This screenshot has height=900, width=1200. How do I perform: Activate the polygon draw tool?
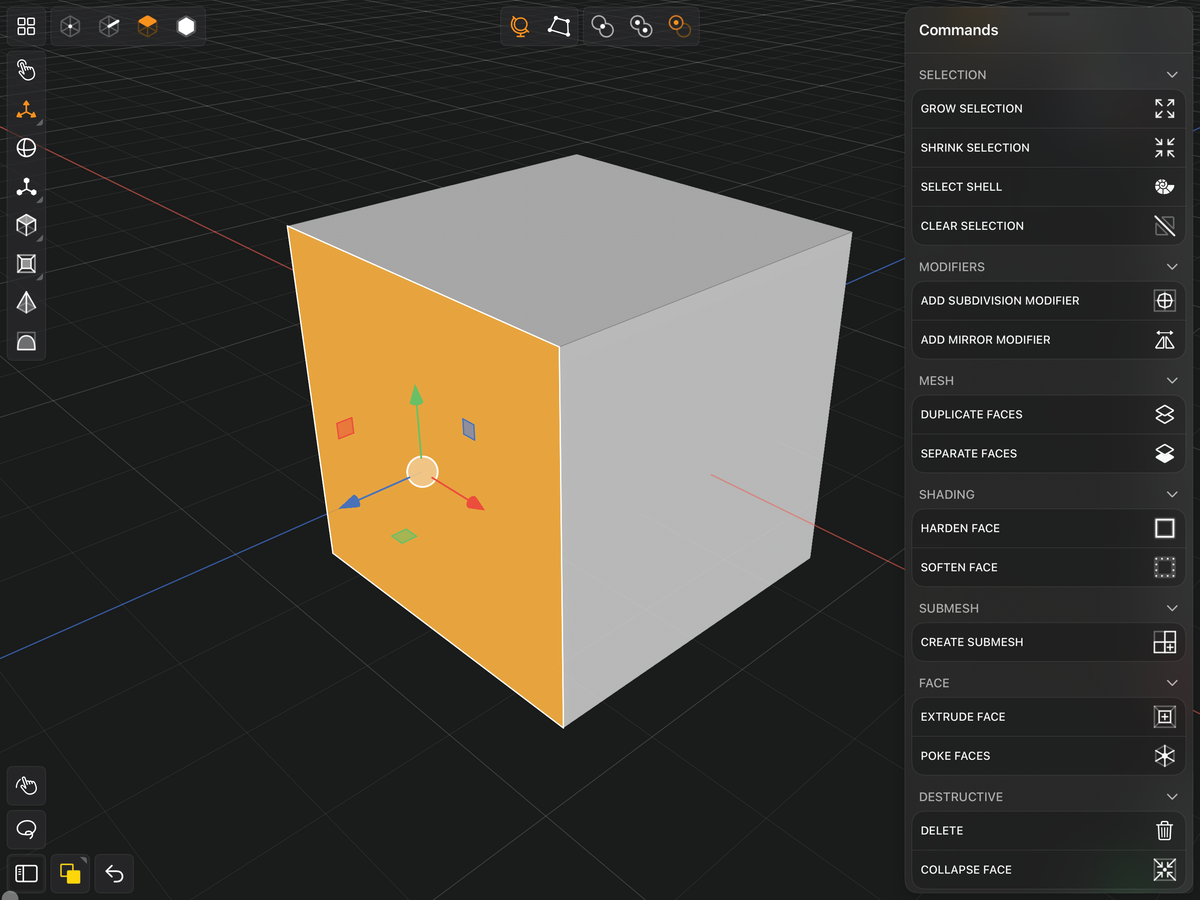pyautogui.click(x=558, y=26)
